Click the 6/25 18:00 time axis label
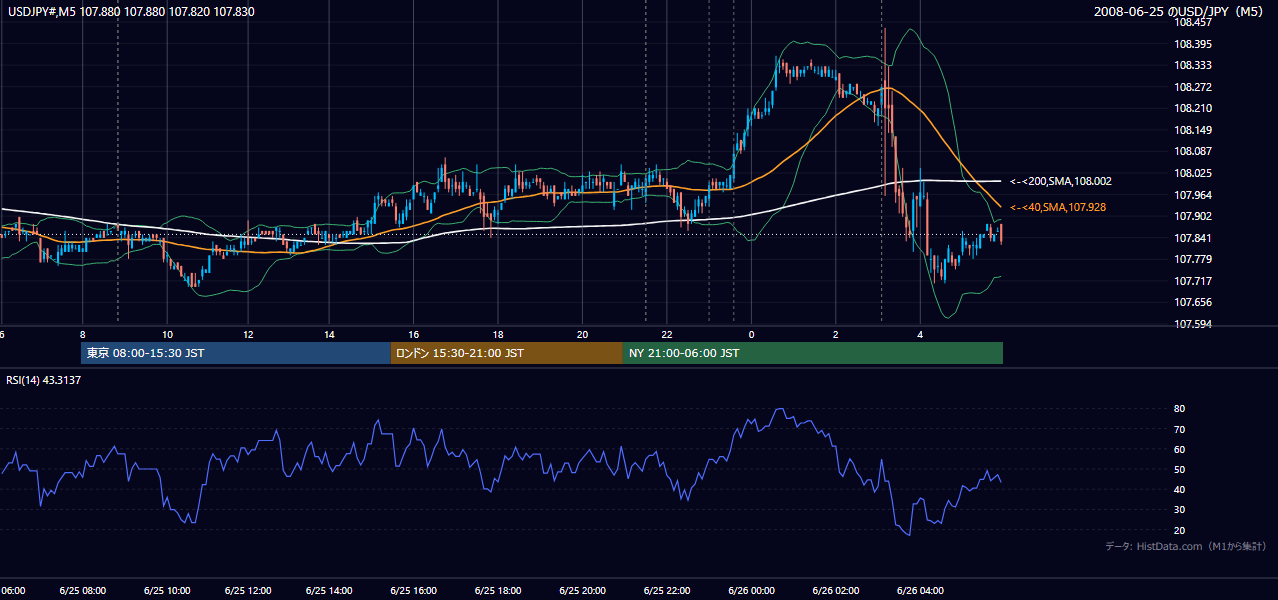 pyautogui.click(x=499, y=591)
